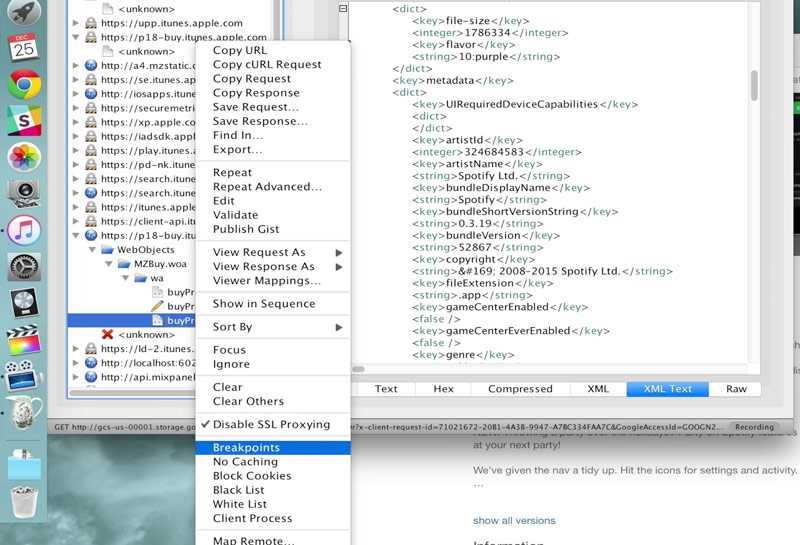The height and width of the screenshot is (545, 800).
Task: Expand the https://upp.itunes.apple.com tree node
Action: click(76, 23)
